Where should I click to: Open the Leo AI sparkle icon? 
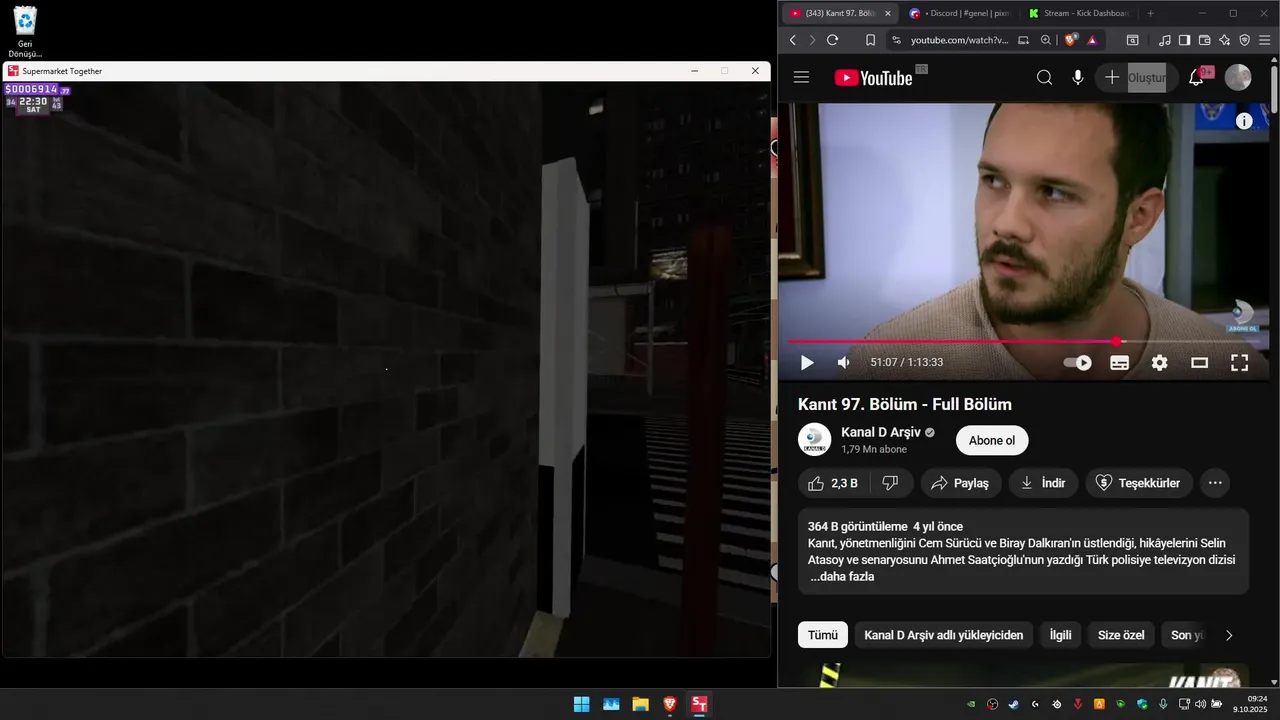[x=1224, y=40]
